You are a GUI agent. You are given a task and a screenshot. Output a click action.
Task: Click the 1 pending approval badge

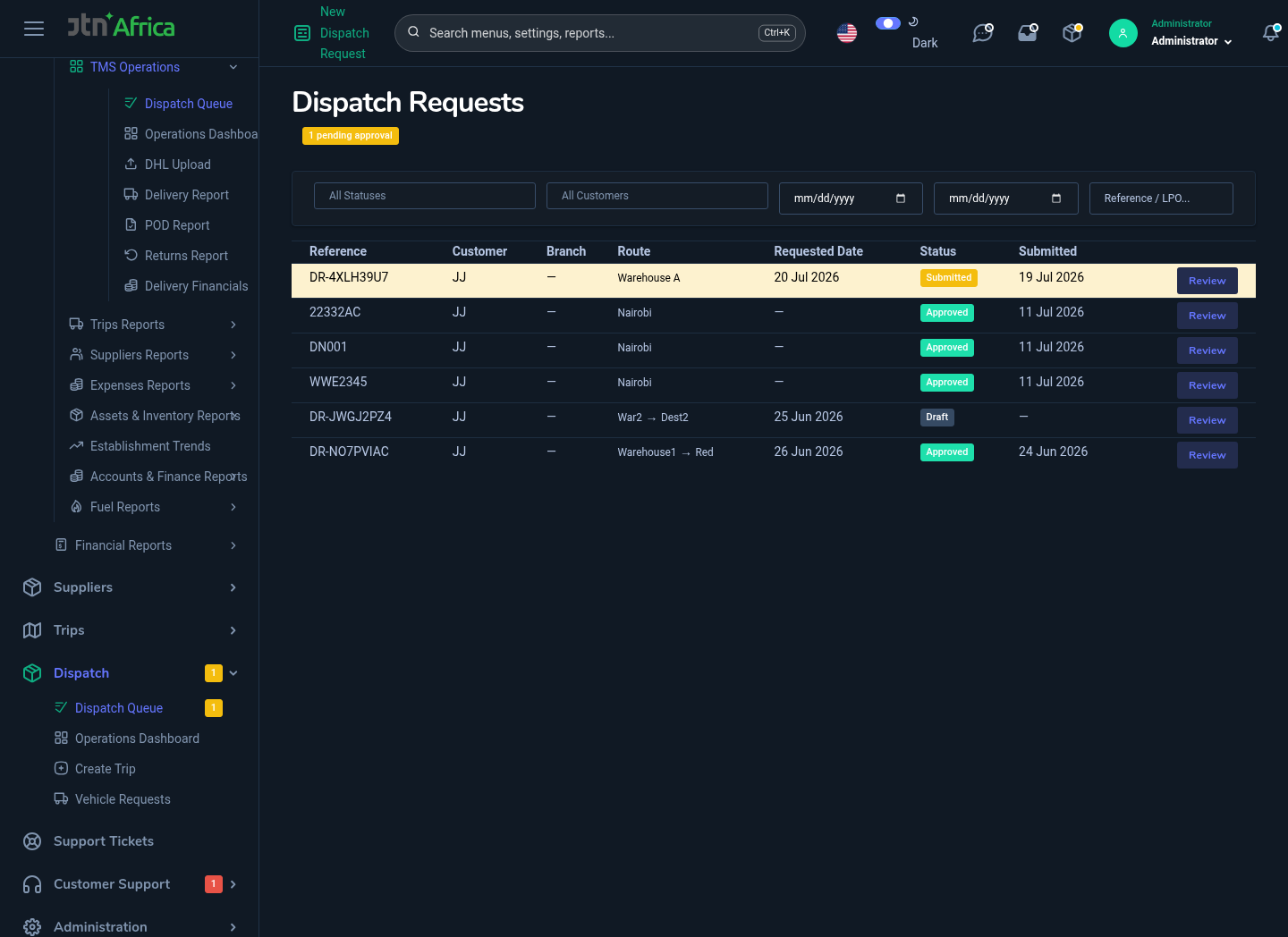[x=351, y=136]
